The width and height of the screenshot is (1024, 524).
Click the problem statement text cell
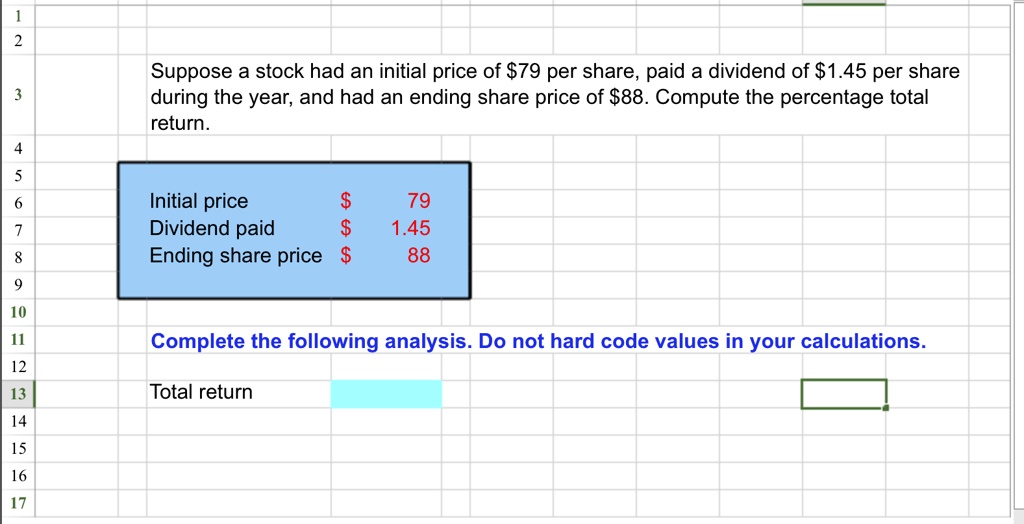click(x=554, y=96)
